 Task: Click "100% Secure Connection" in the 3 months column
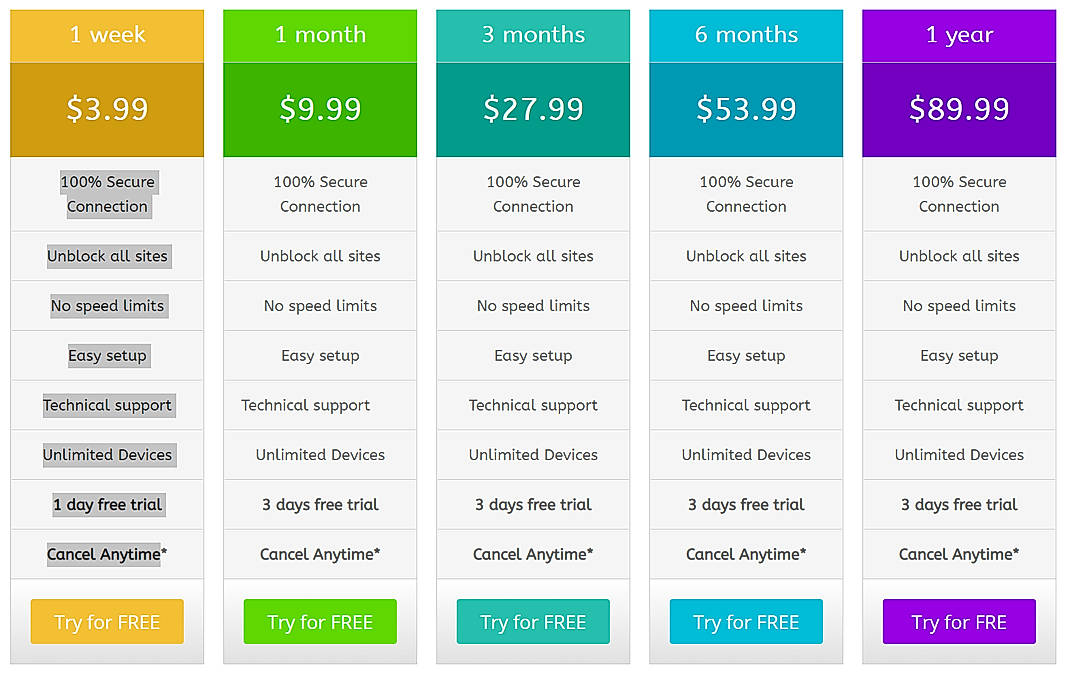point(532,194)
